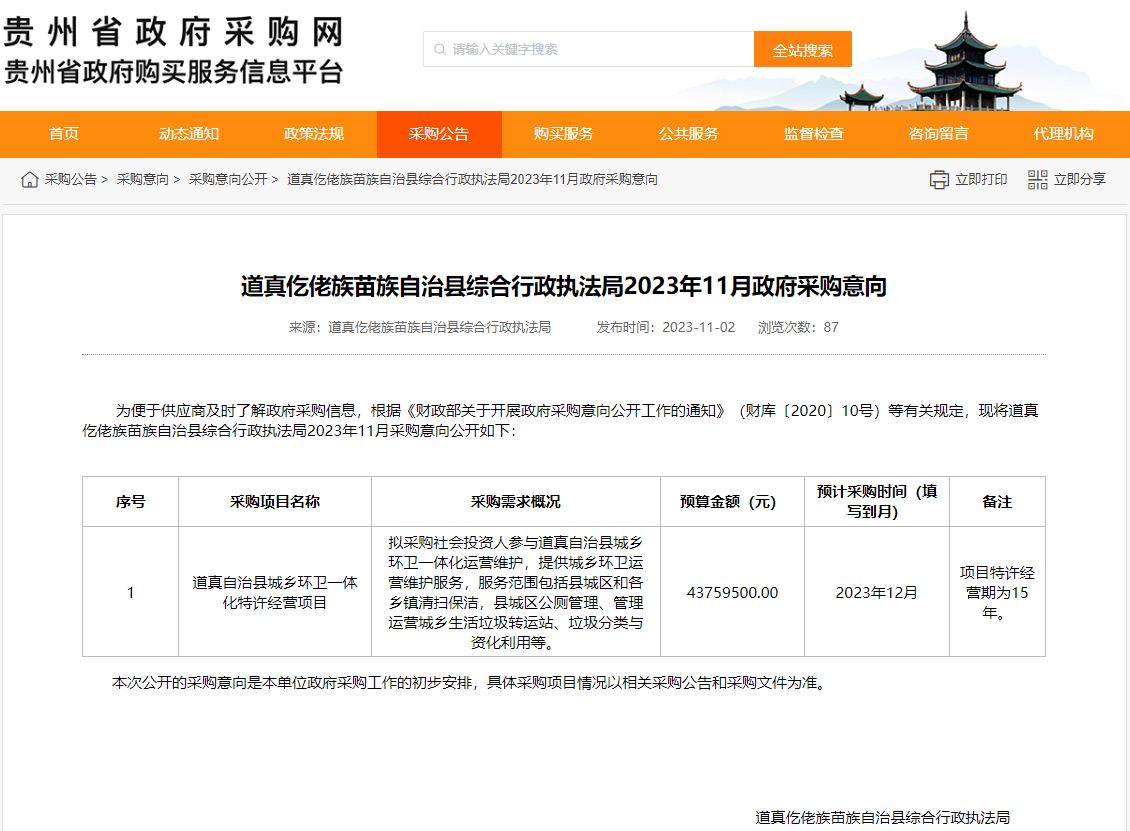Navigate to the 公共服务 section
Viewport: 1130px width, 831px height.
click(689, 134)
